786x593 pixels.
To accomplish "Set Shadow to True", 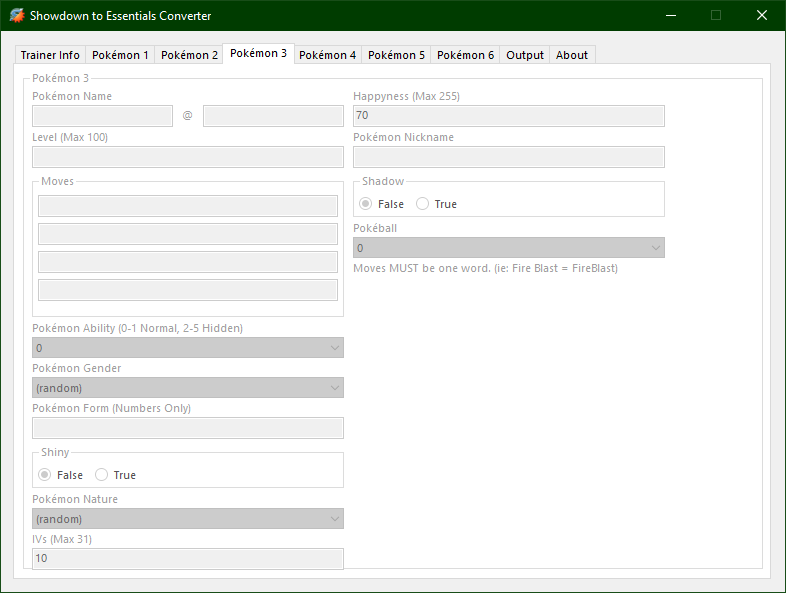I will (423, 204).
